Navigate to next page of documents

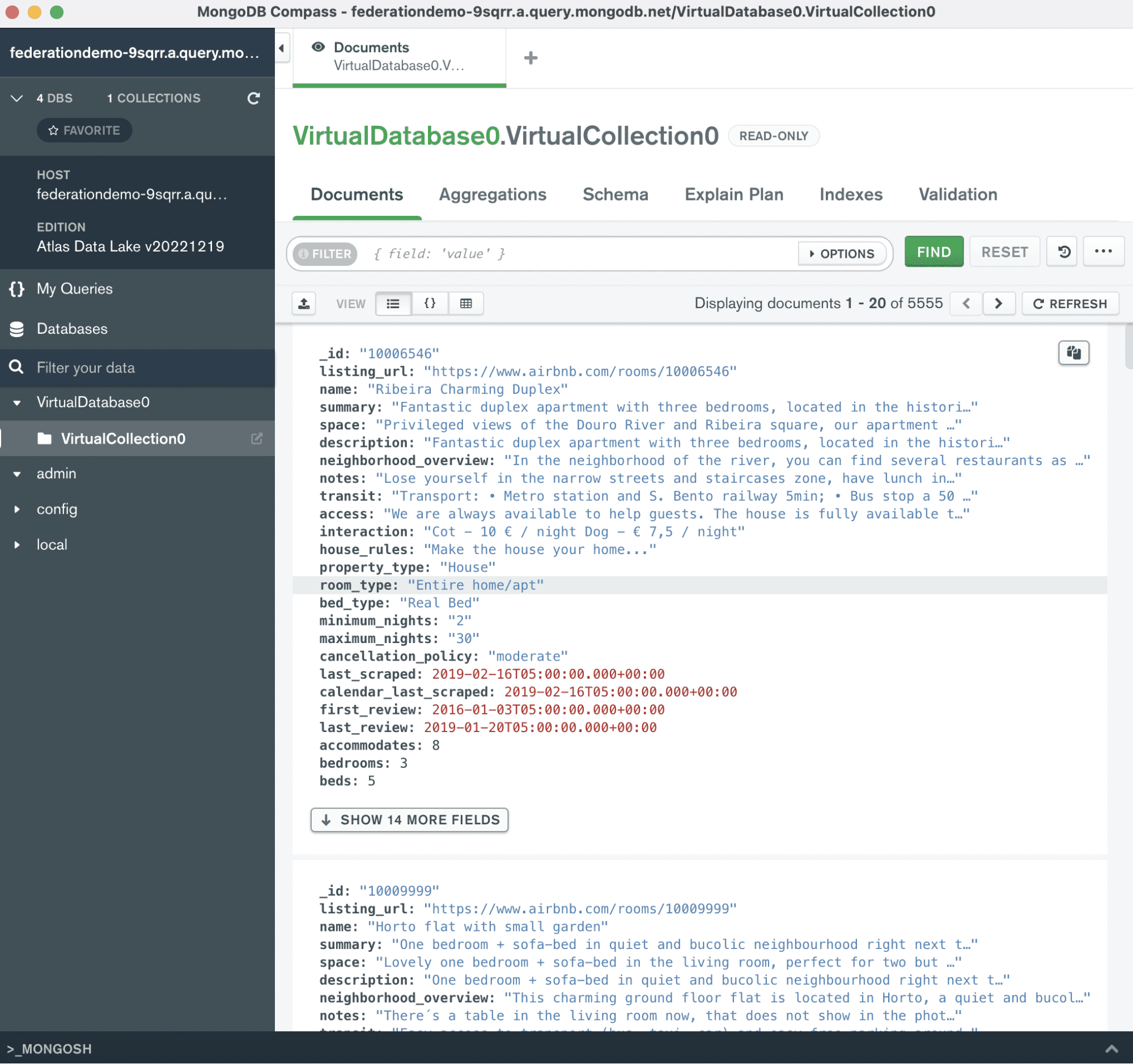click(1000, 304)
